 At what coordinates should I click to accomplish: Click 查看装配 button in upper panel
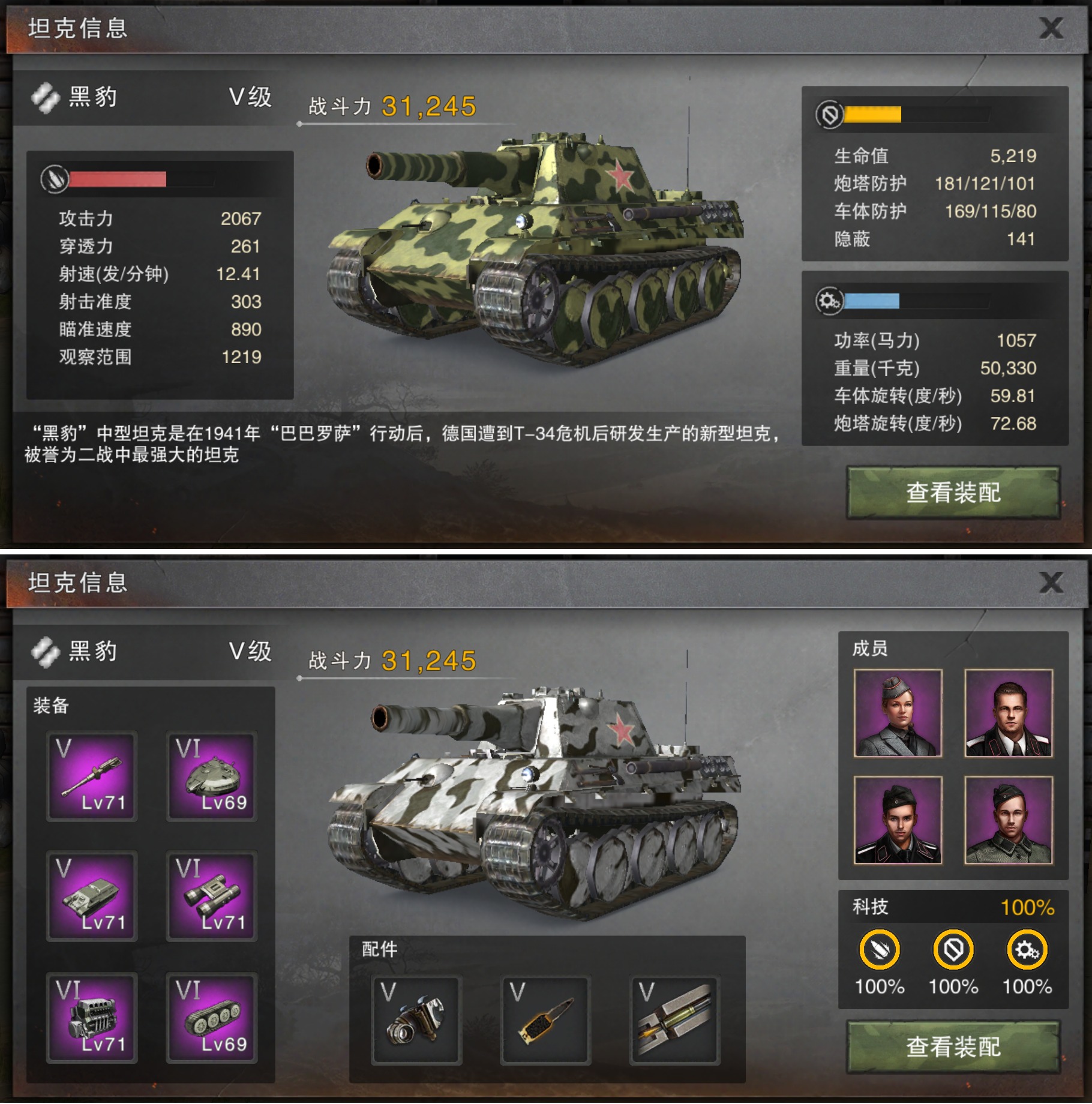tap(953, 493)
